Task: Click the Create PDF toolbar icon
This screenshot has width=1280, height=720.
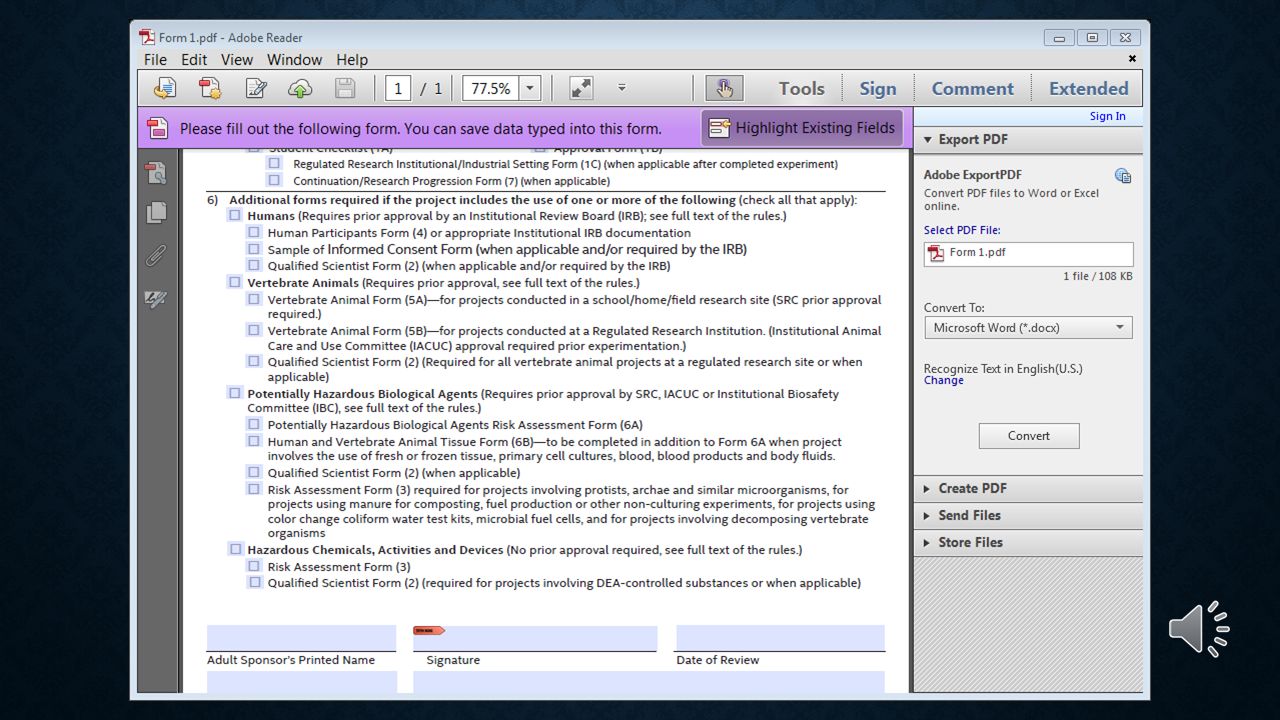Action: (x=165, y=88)
